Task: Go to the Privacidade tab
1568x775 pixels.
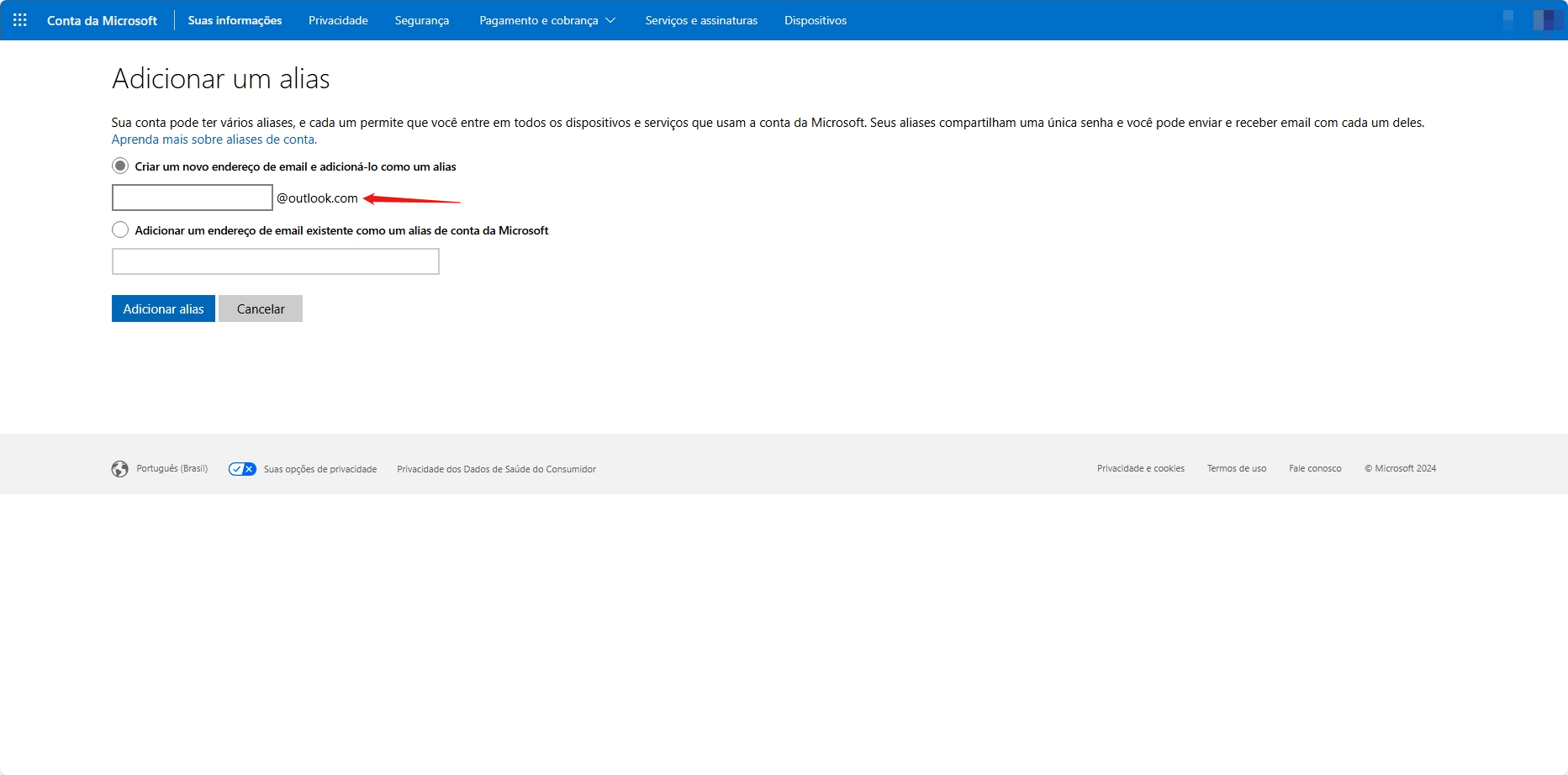Action: [x=338, y=20]
